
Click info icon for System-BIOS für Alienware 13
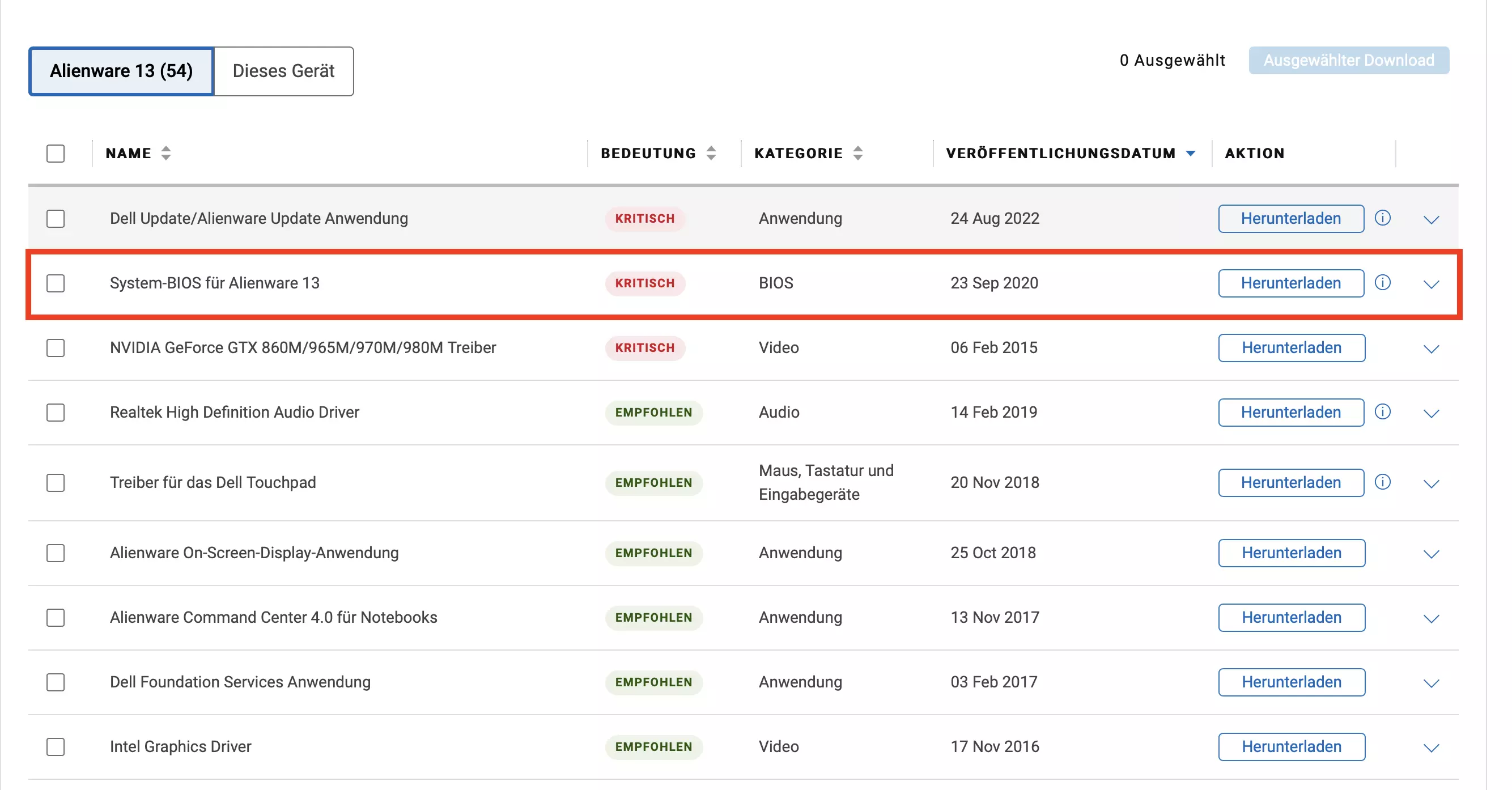pyautogui.click(x=1383, y=283)
